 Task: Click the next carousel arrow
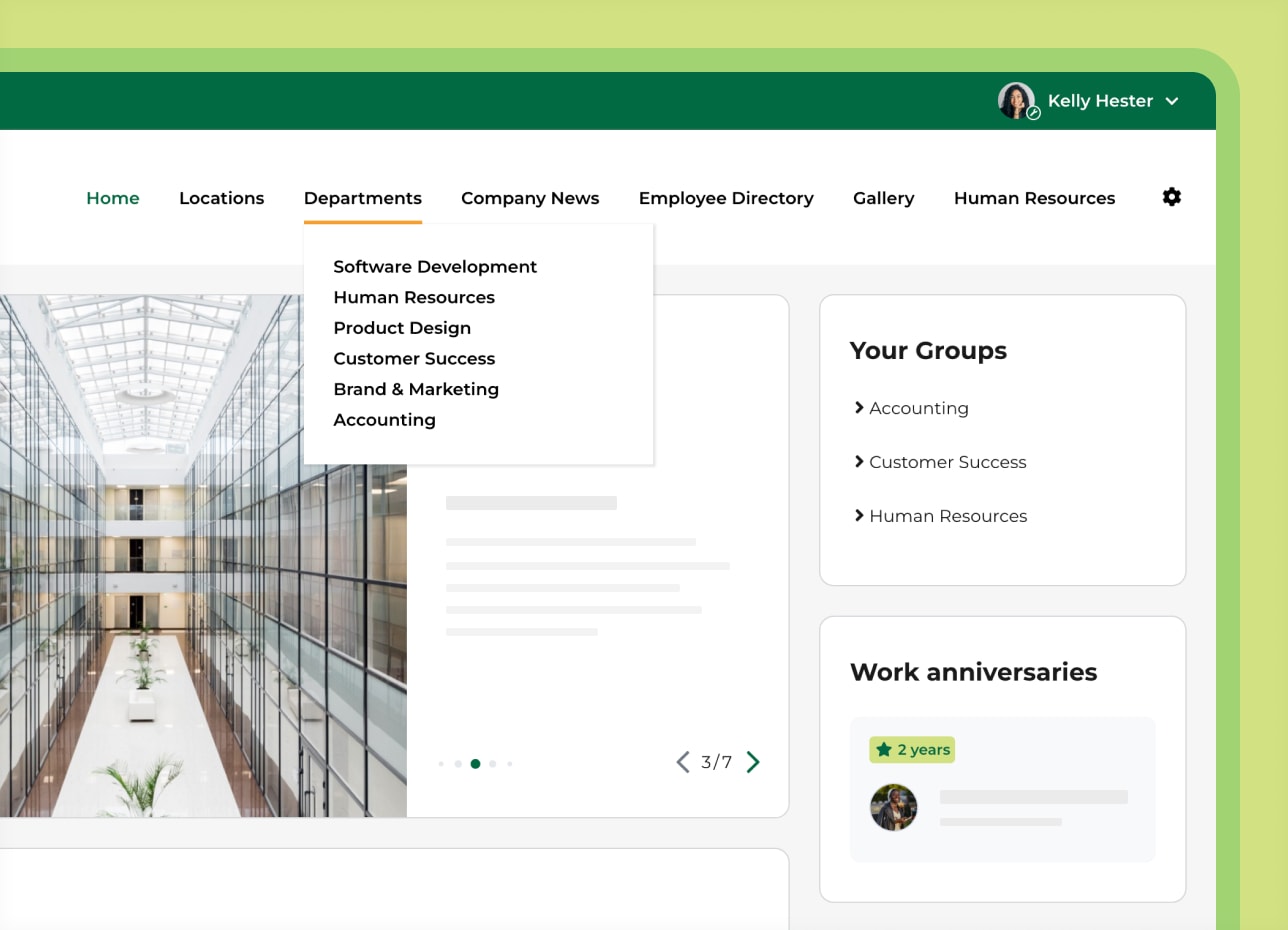[753, 761]
